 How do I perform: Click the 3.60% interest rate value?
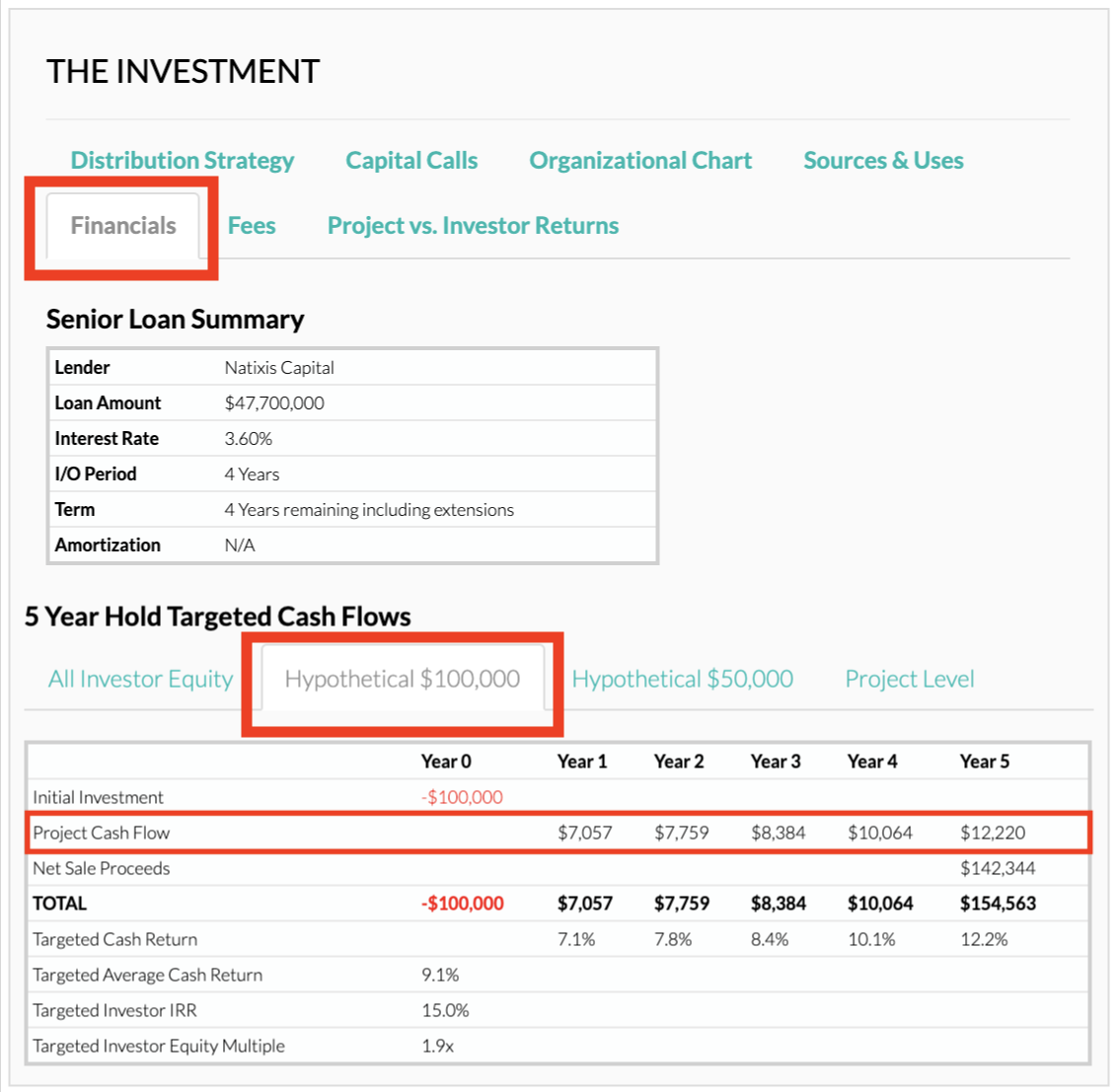[x=248, y=438]
